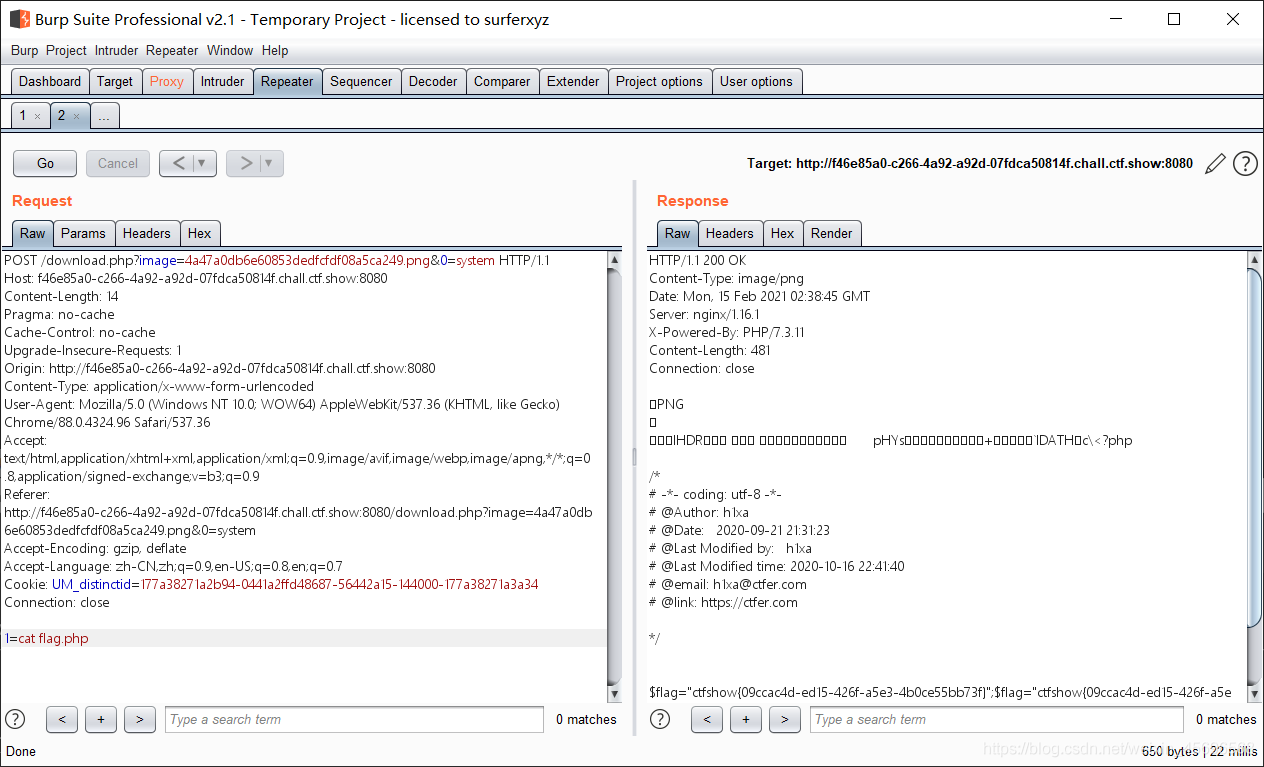The width and height of the screenshot is (1264, 767).
Task: Click Request search previous match button
Action: [62, 719]
